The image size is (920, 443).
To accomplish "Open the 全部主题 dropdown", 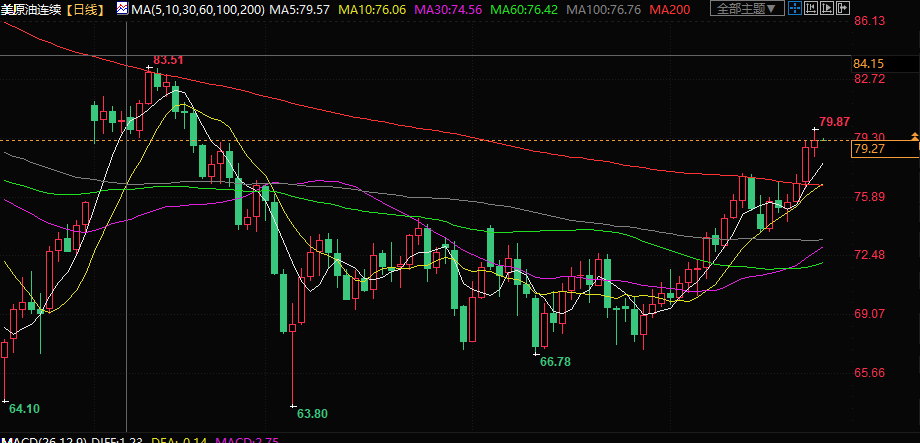I will pyautogui.click(x=747, y=8).
